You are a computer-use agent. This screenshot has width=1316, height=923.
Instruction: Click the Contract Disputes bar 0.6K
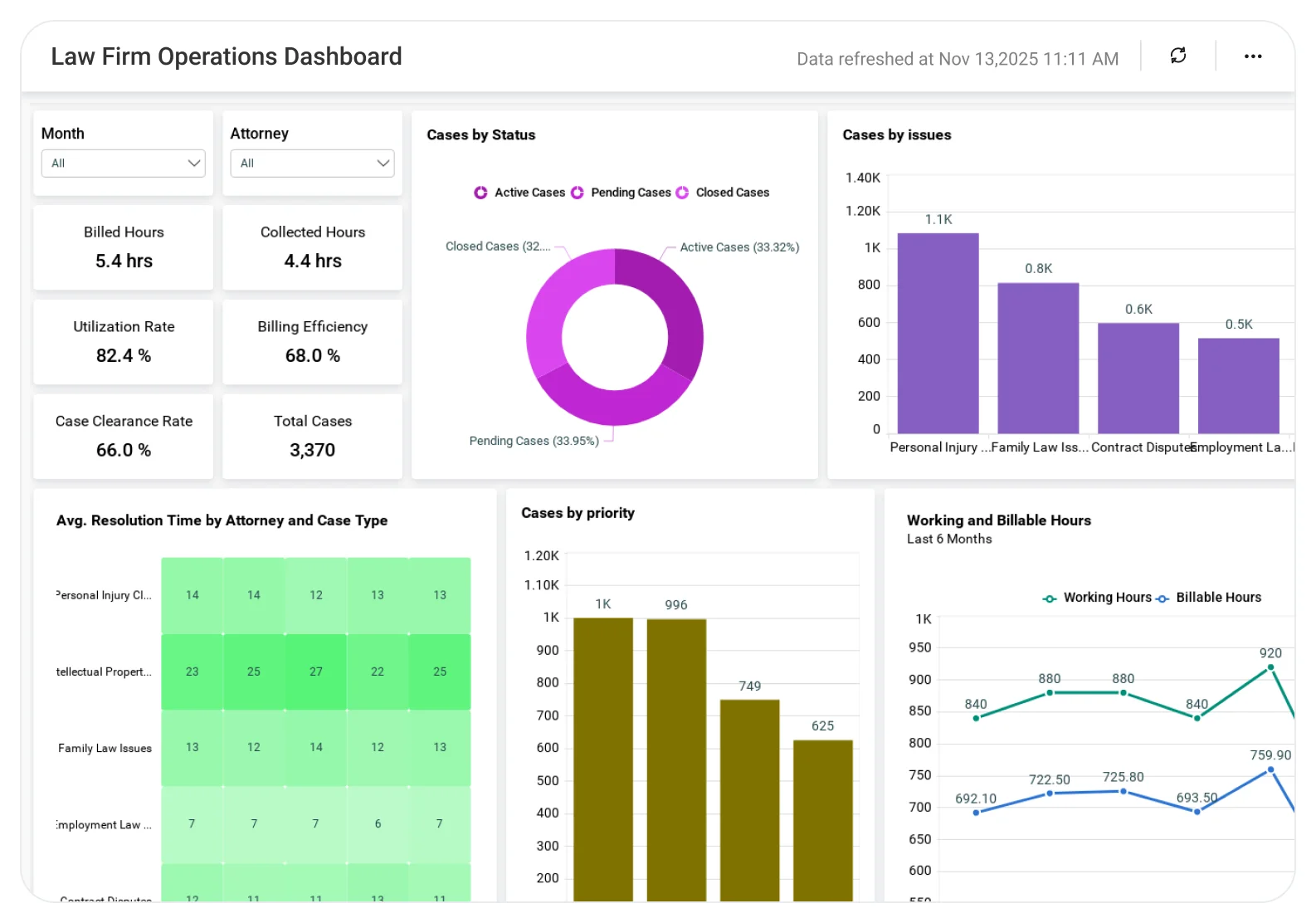pyautogui.click(x=1138, y=378)
